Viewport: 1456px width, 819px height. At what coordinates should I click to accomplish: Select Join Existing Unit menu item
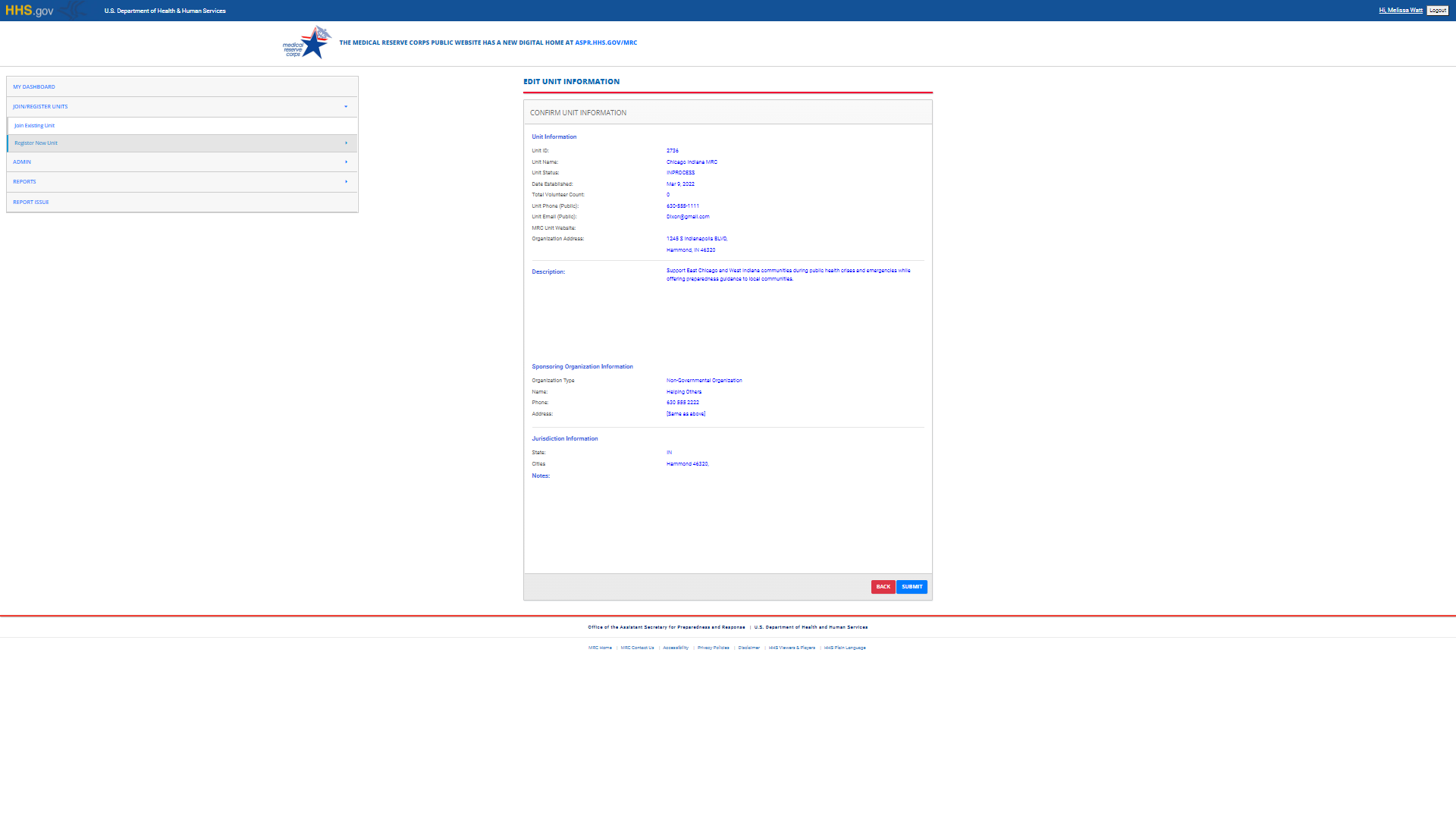[34, 126]
